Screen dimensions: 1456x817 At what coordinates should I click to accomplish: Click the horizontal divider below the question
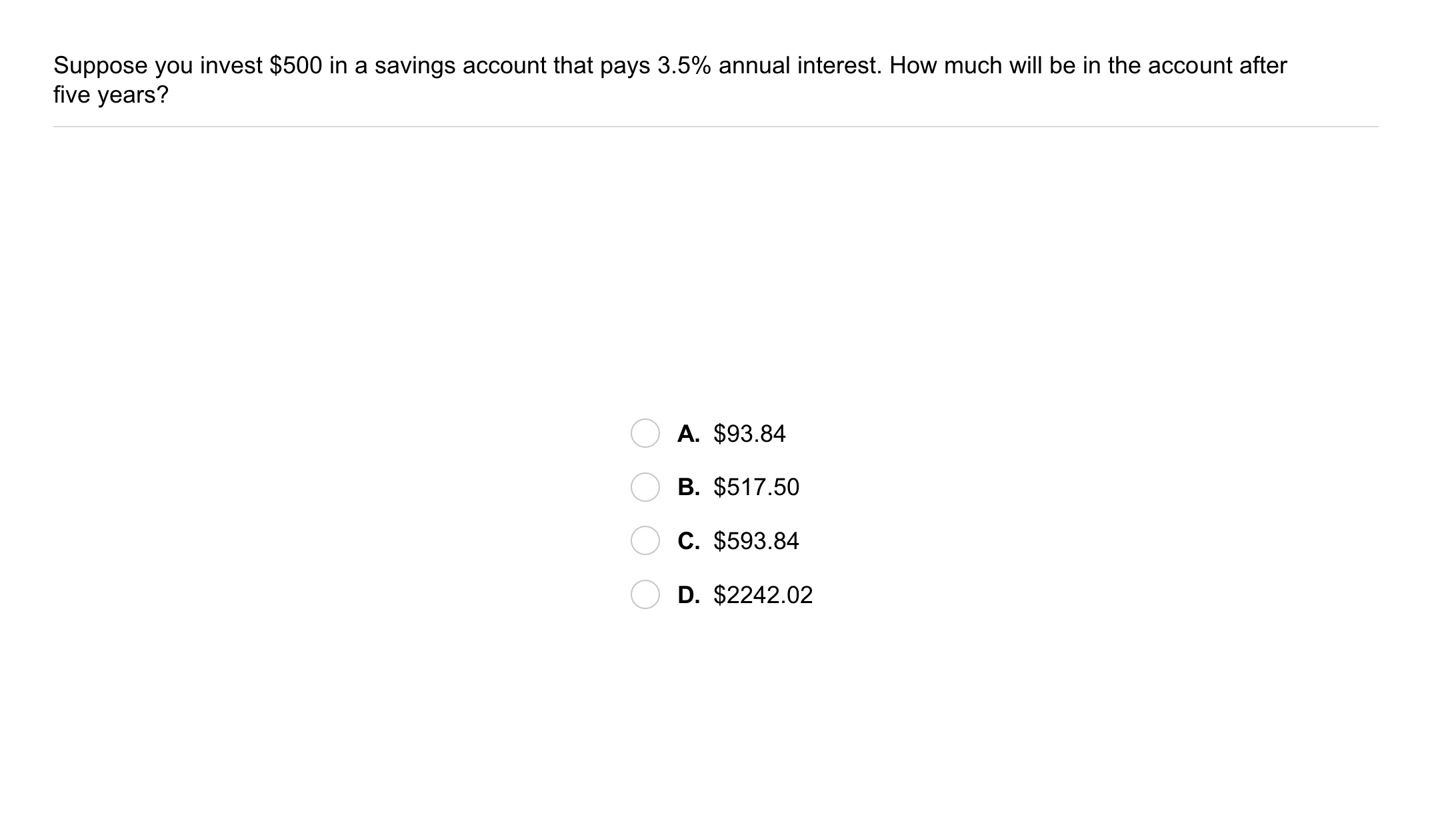coord(715,127)
